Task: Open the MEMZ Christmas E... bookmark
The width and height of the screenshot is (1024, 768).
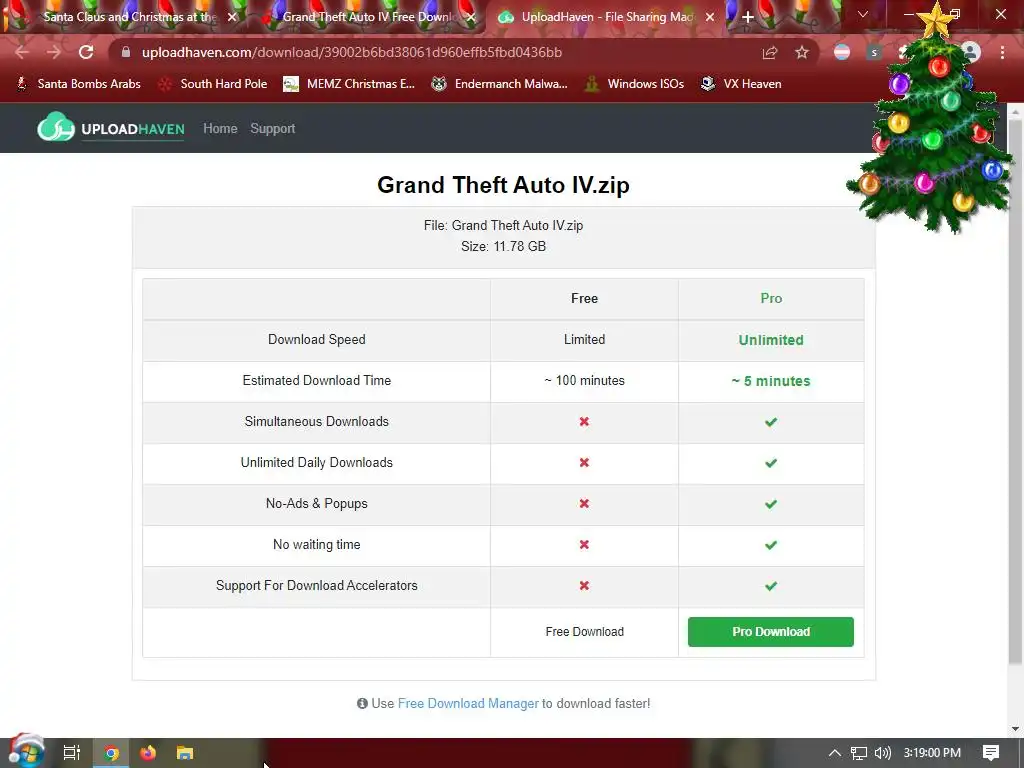Action: [349, 84]
